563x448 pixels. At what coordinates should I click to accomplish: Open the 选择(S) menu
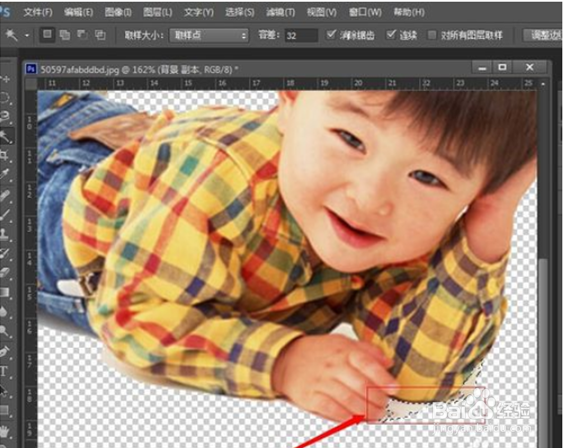point(239,12)
